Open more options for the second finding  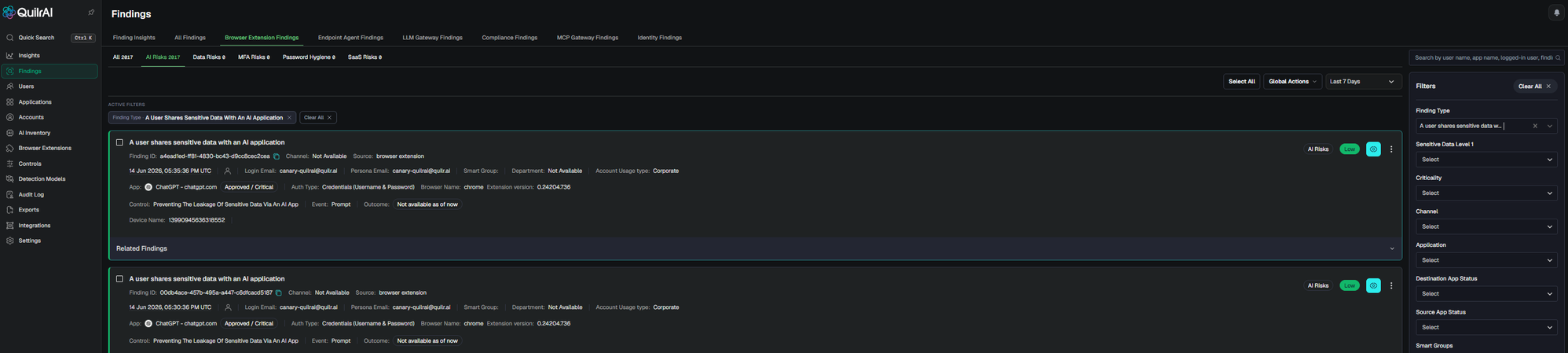[x=1391, y=286]
